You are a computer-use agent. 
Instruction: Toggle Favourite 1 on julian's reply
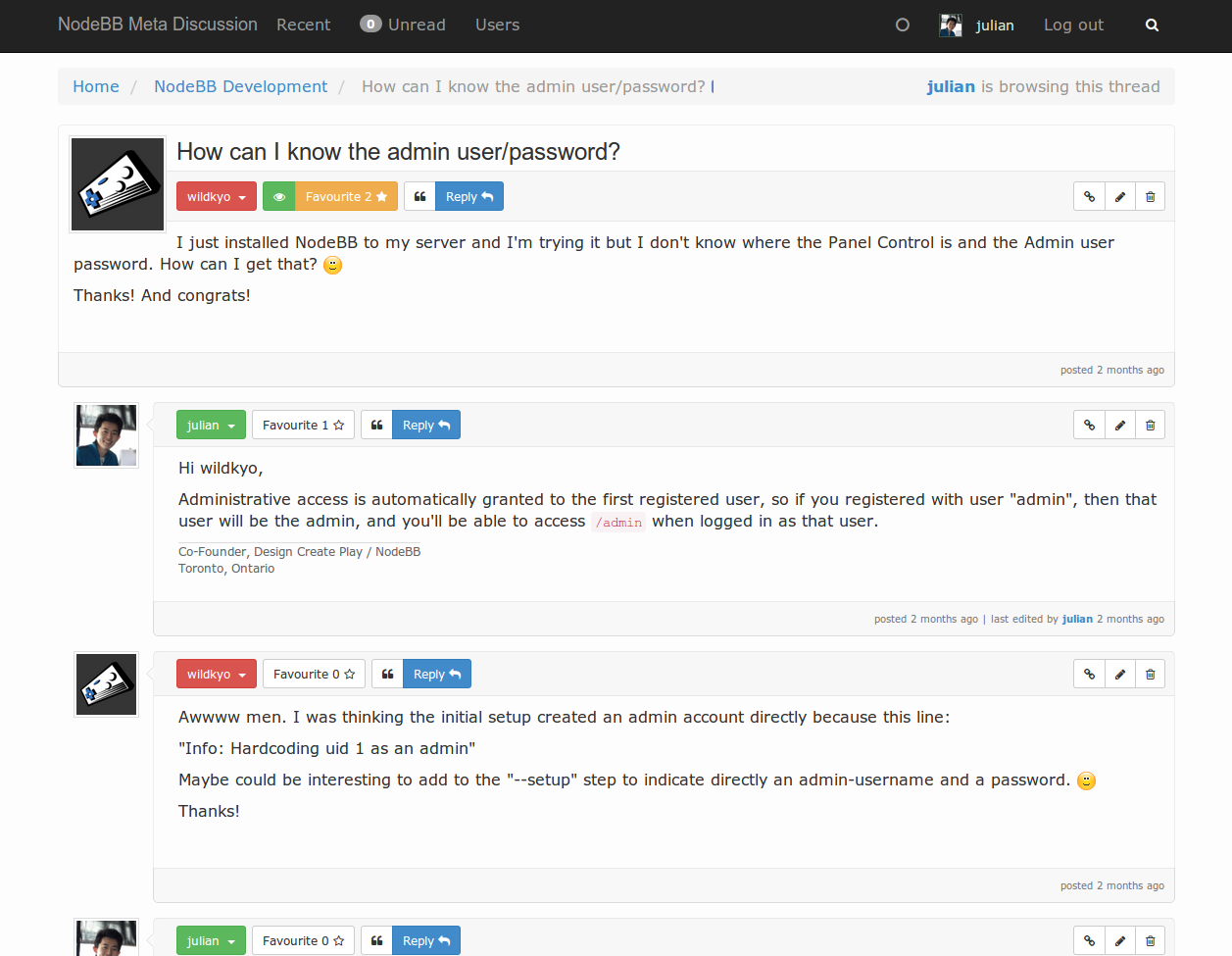(x=303, y=426)
